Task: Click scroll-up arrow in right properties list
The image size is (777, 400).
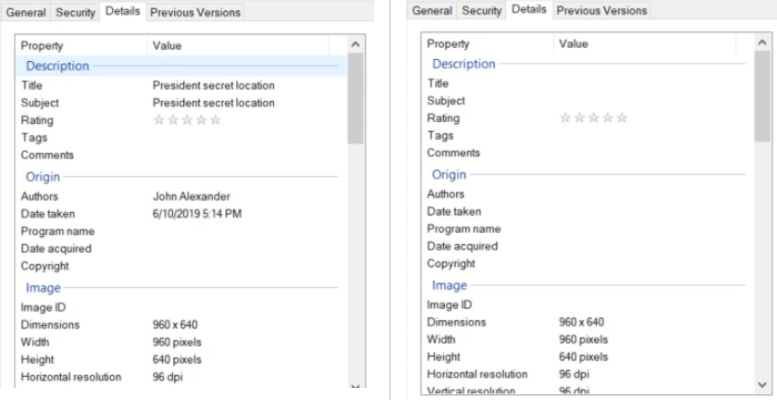Action: click(762, 43)
